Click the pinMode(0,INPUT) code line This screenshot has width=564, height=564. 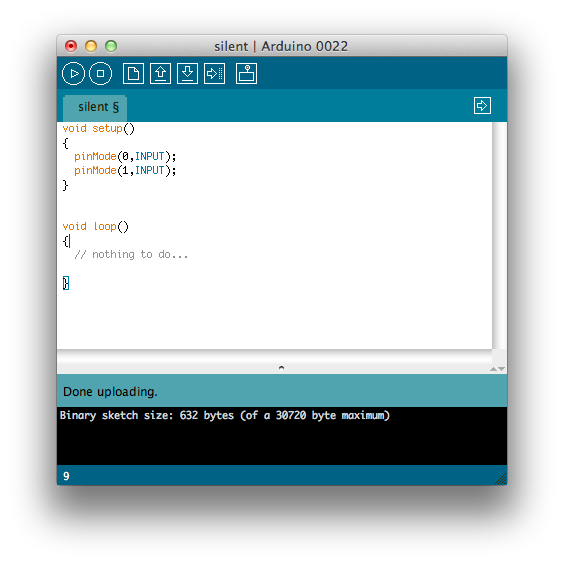click(x=125, y=156)
